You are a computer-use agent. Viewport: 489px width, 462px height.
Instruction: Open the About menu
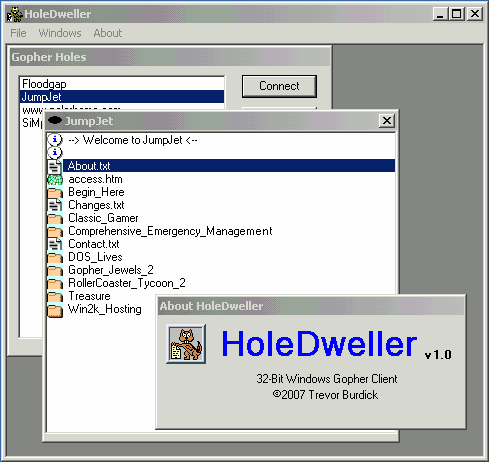108,33
